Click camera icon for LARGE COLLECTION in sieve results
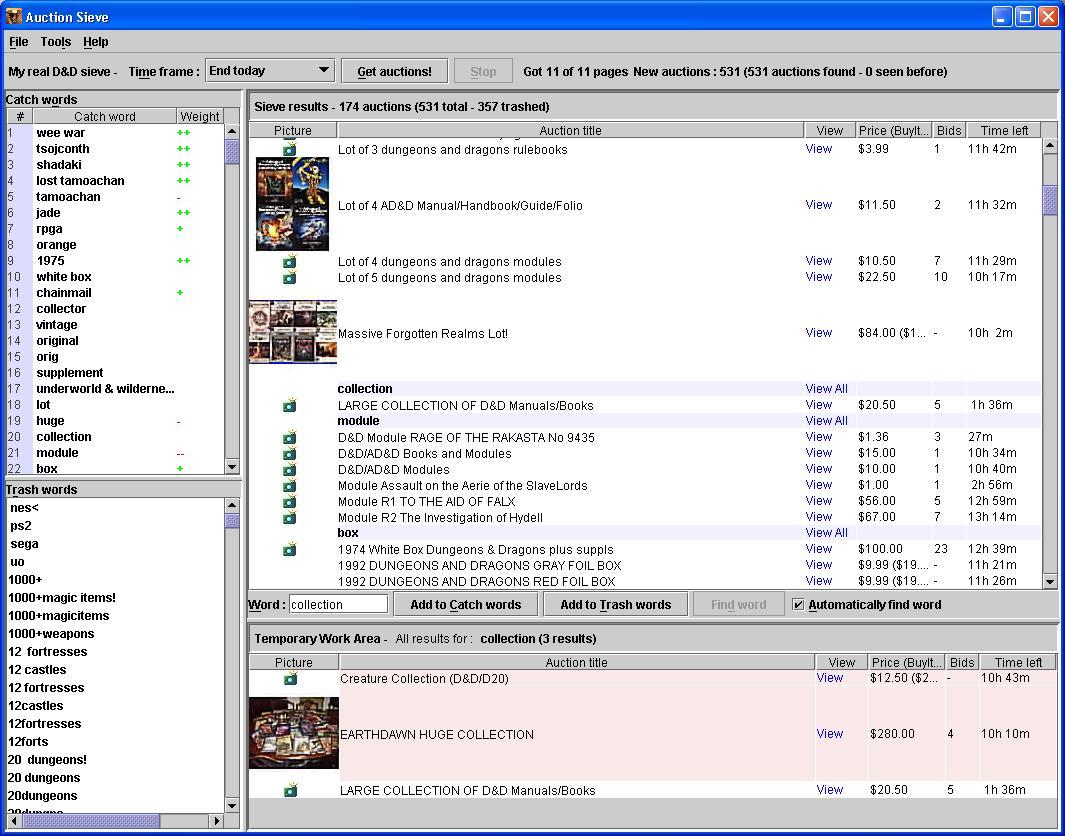This screenshot has width=1065, height=836. tap(289, 405)
